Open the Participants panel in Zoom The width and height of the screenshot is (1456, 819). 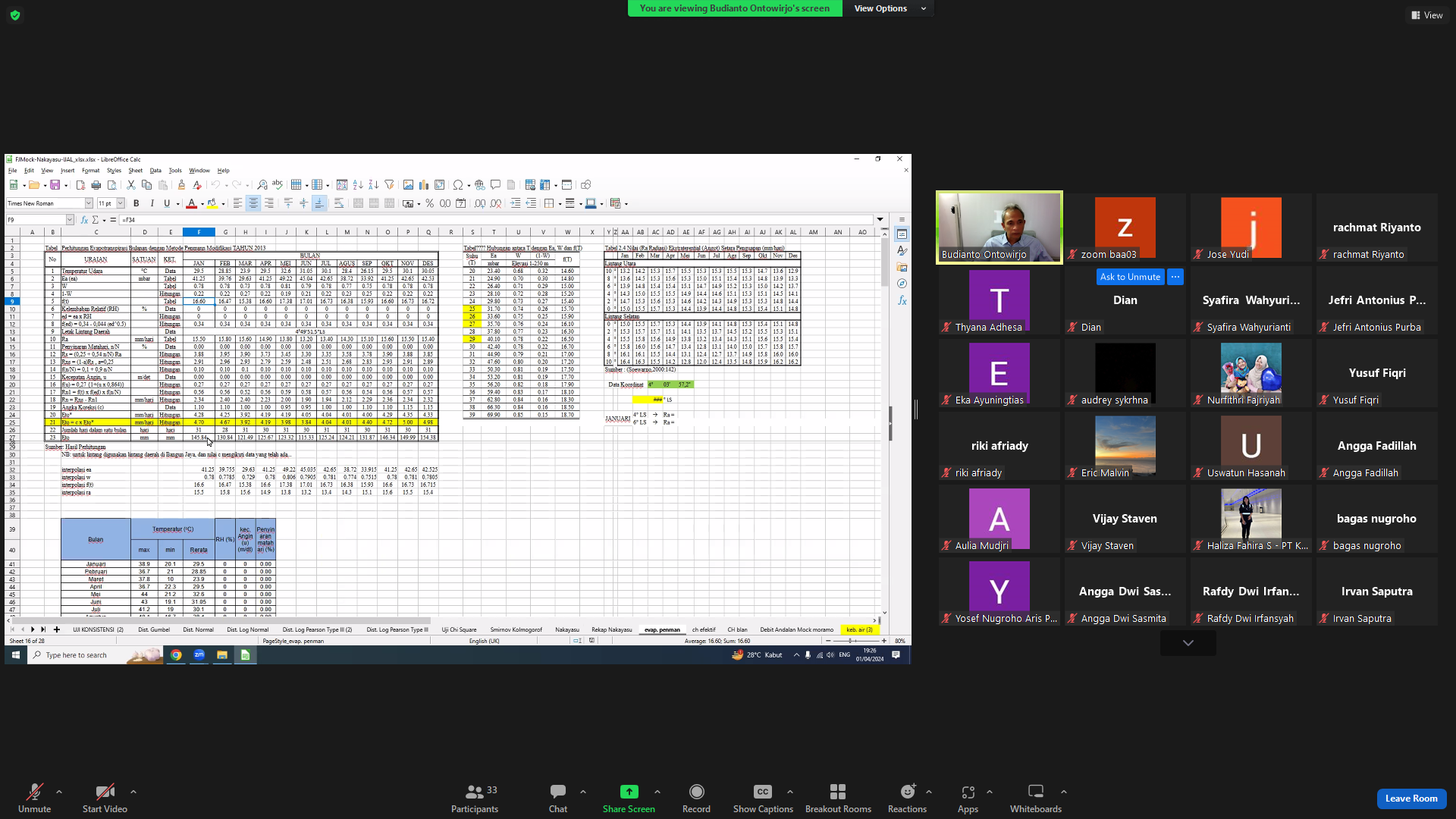click(475, 799)
